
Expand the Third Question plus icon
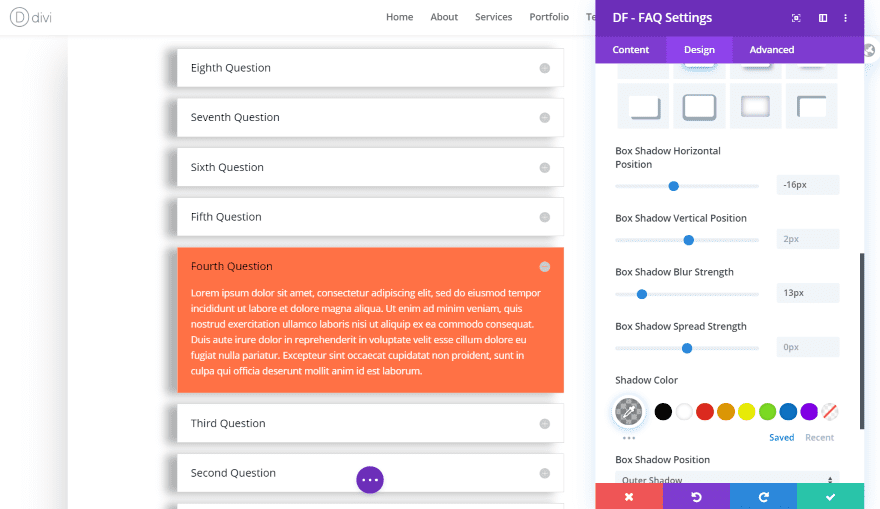click(x=544, y=424)
